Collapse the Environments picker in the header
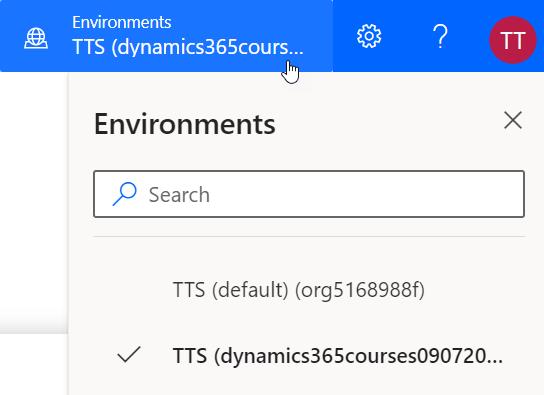Image resolution: width=544 pixels, height=395 pixels. coord(166,36)
